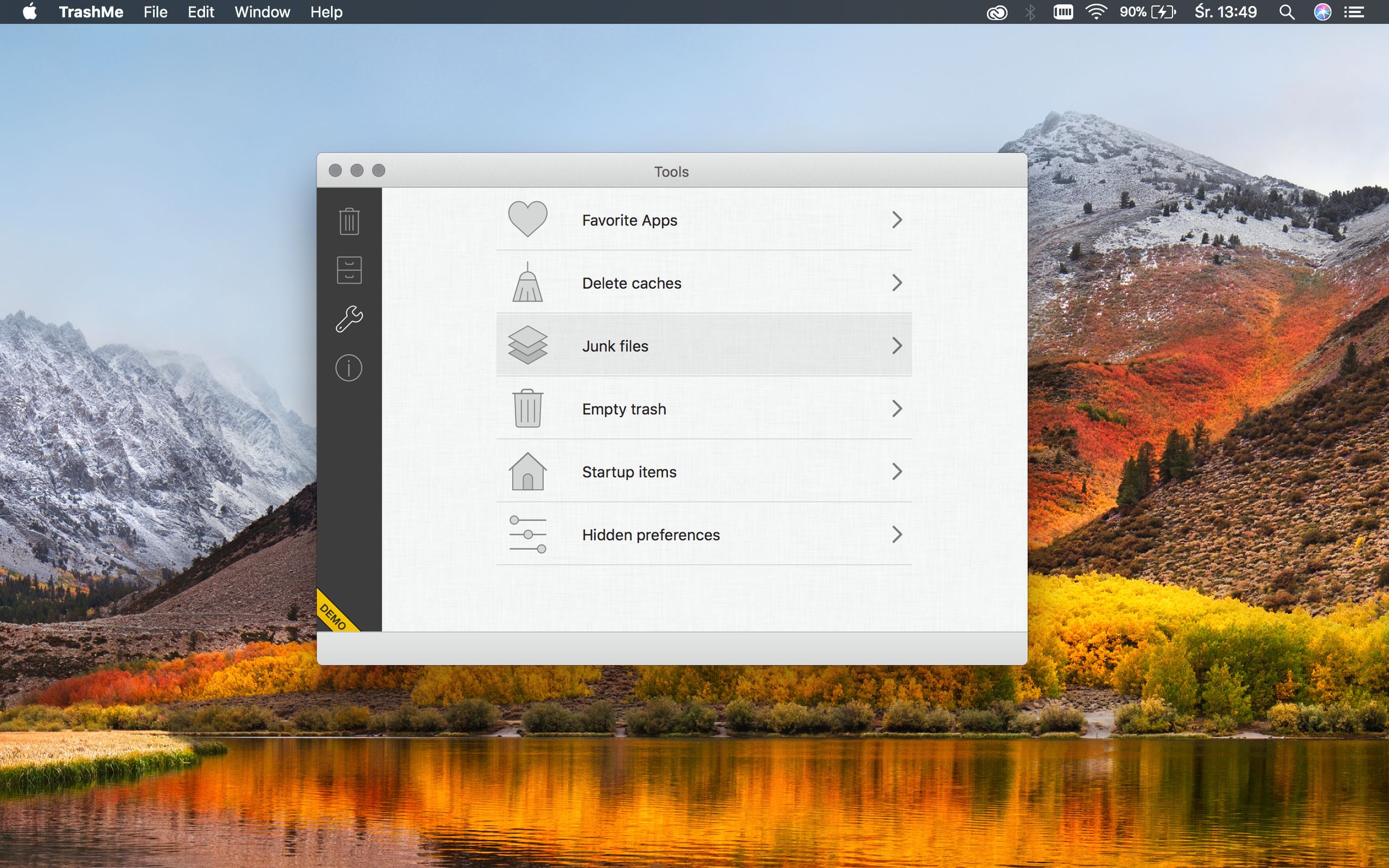Select the file cabinet sidebar icon
The image size is (1389, 868).
pos(349,270)
